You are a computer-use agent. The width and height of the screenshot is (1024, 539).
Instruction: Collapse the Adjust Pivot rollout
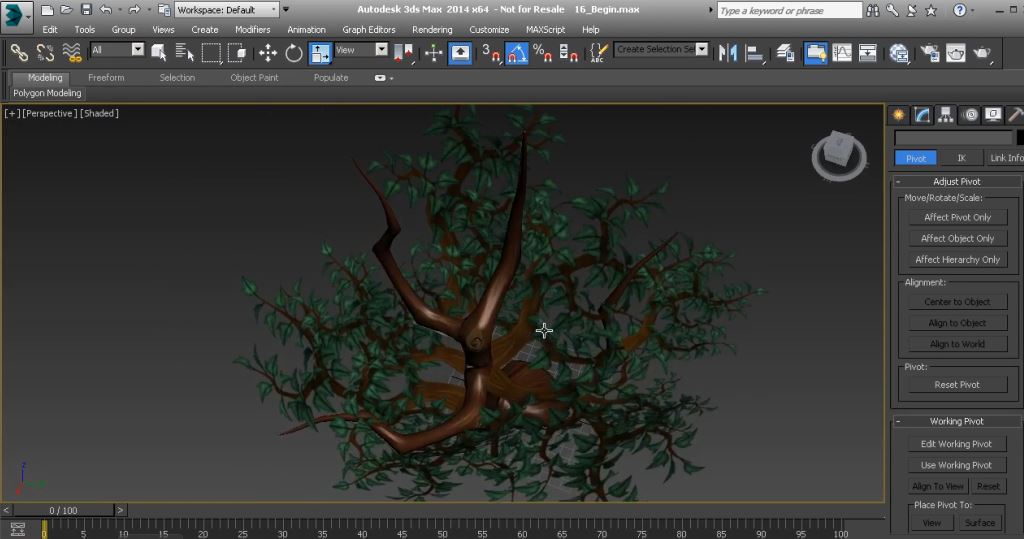tap(957, 182)
